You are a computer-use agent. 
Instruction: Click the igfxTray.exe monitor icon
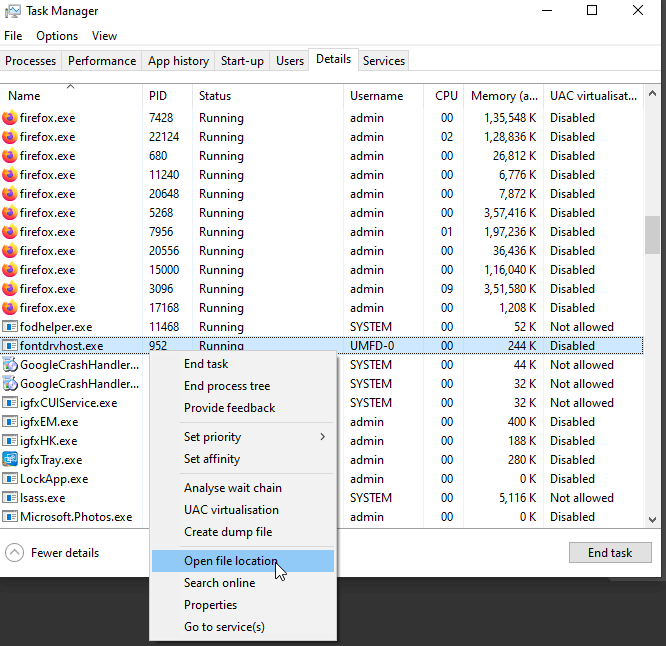[x=10, y=460]
